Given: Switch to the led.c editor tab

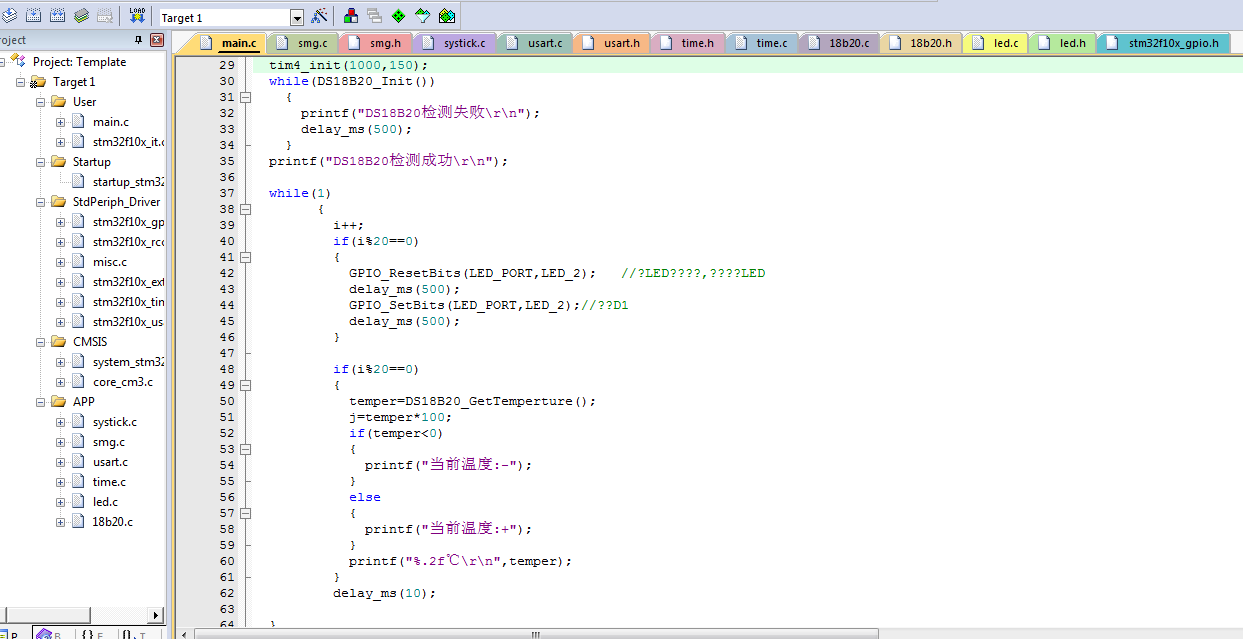Looking at the screenshot, I should 996,43.
